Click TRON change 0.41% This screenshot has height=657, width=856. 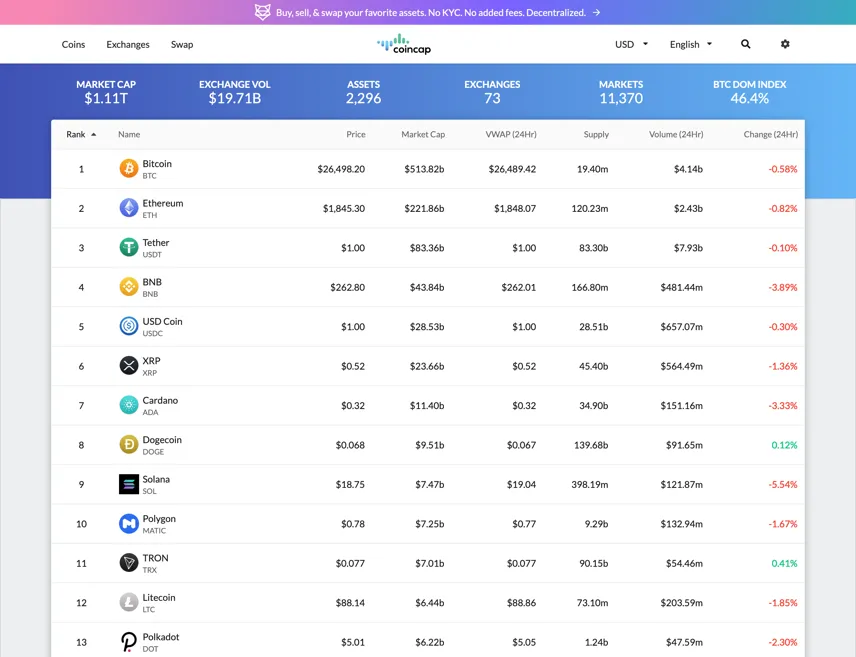(x=784, y=563)
